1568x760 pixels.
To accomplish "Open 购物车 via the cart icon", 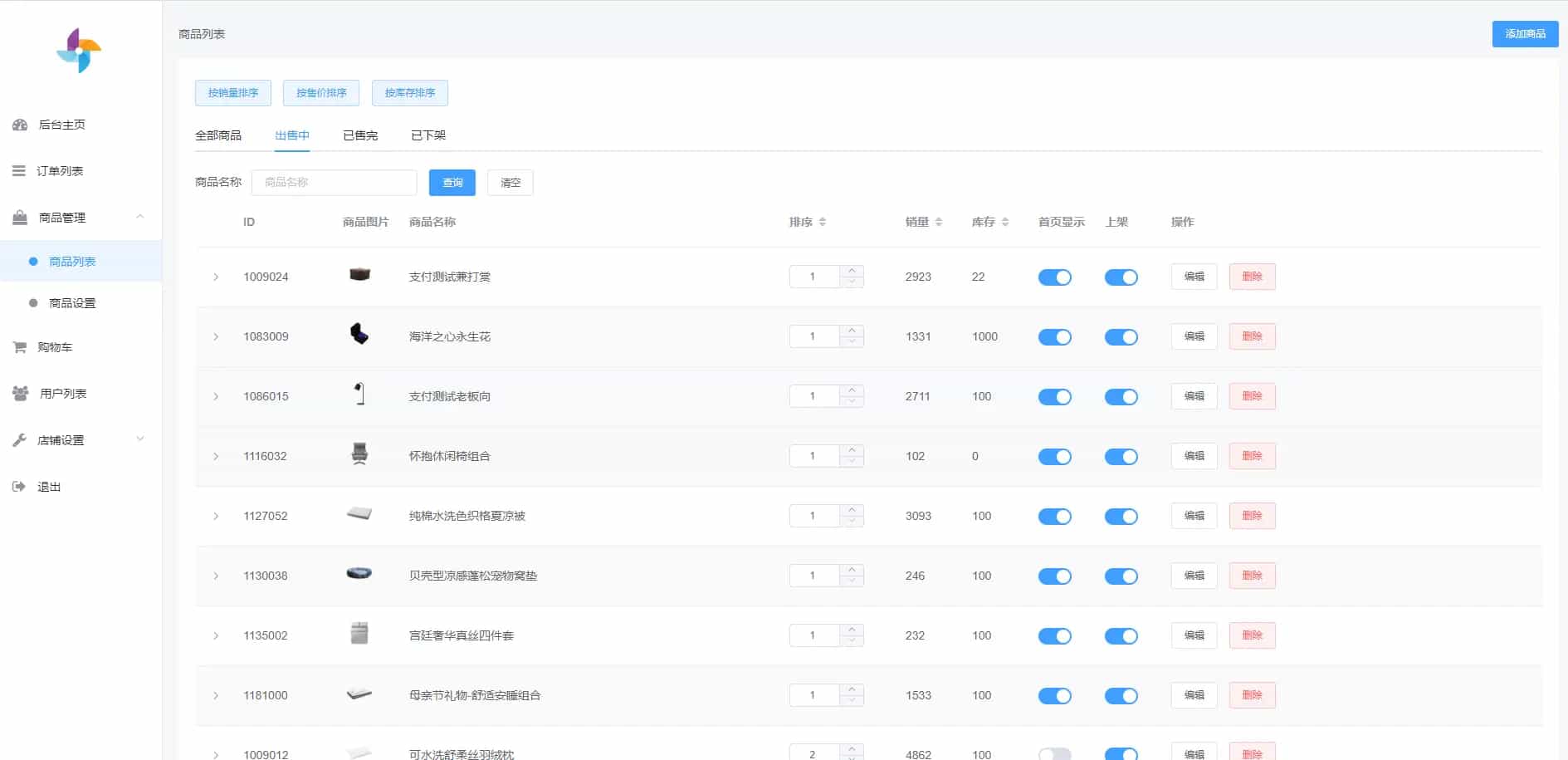I will 19,346.
